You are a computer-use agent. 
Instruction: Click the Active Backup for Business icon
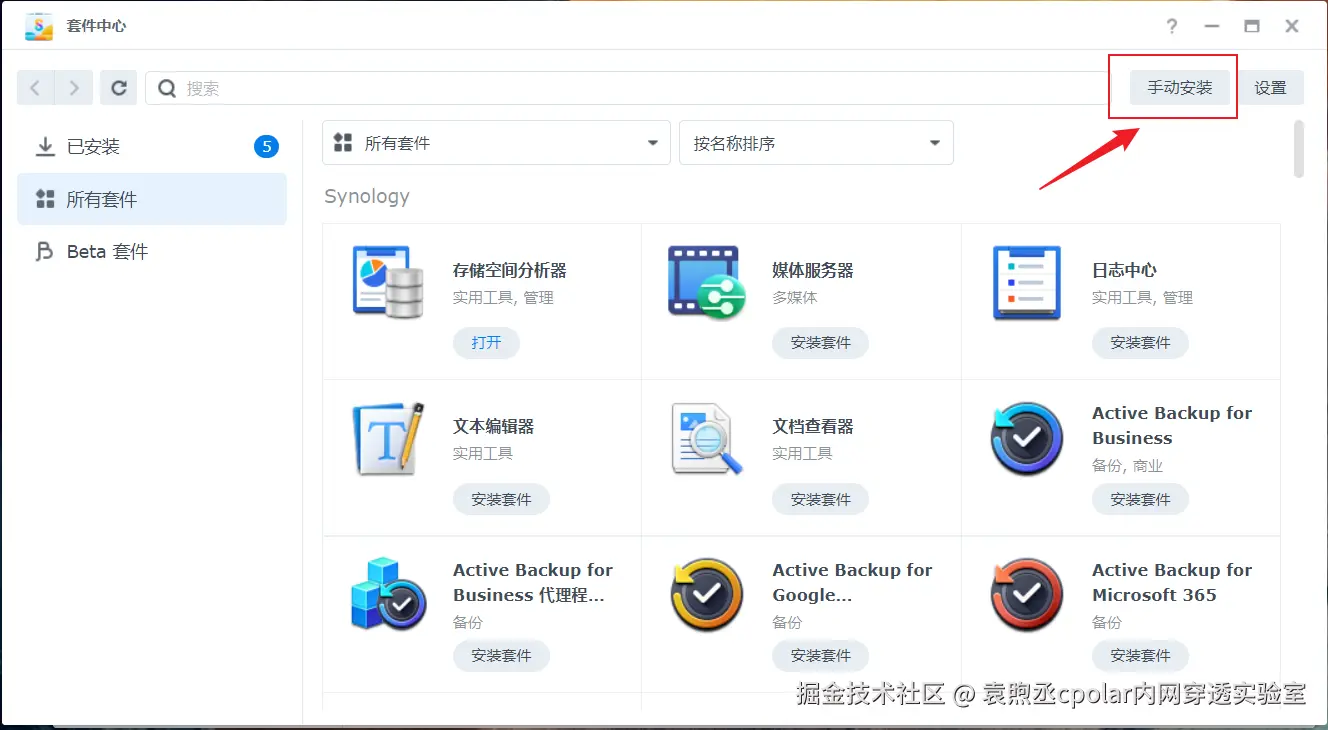(x=1026, y=439)
